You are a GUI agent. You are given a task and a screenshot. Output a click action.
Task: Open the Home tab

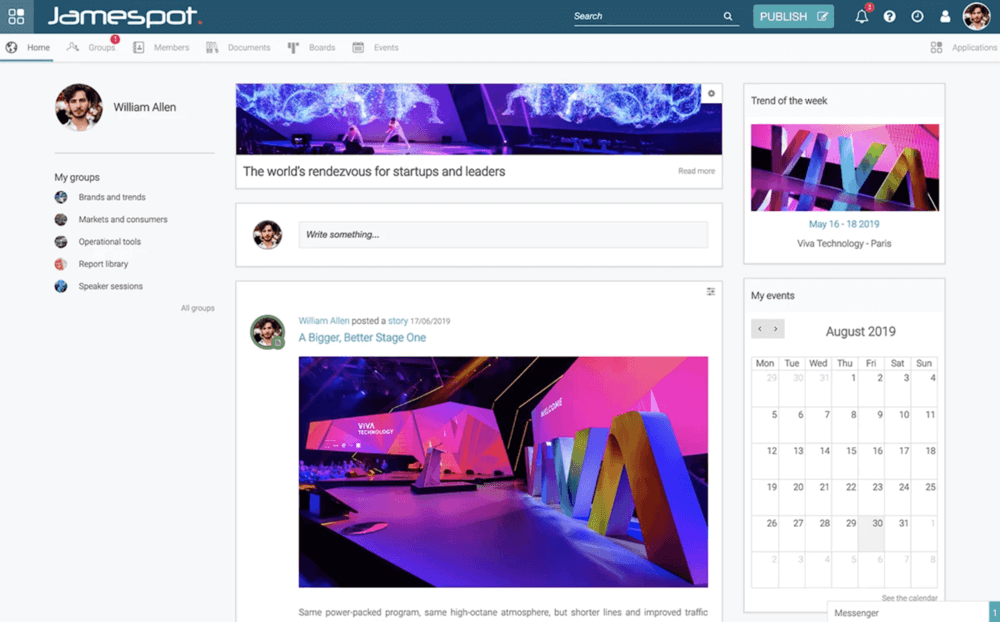27,47
